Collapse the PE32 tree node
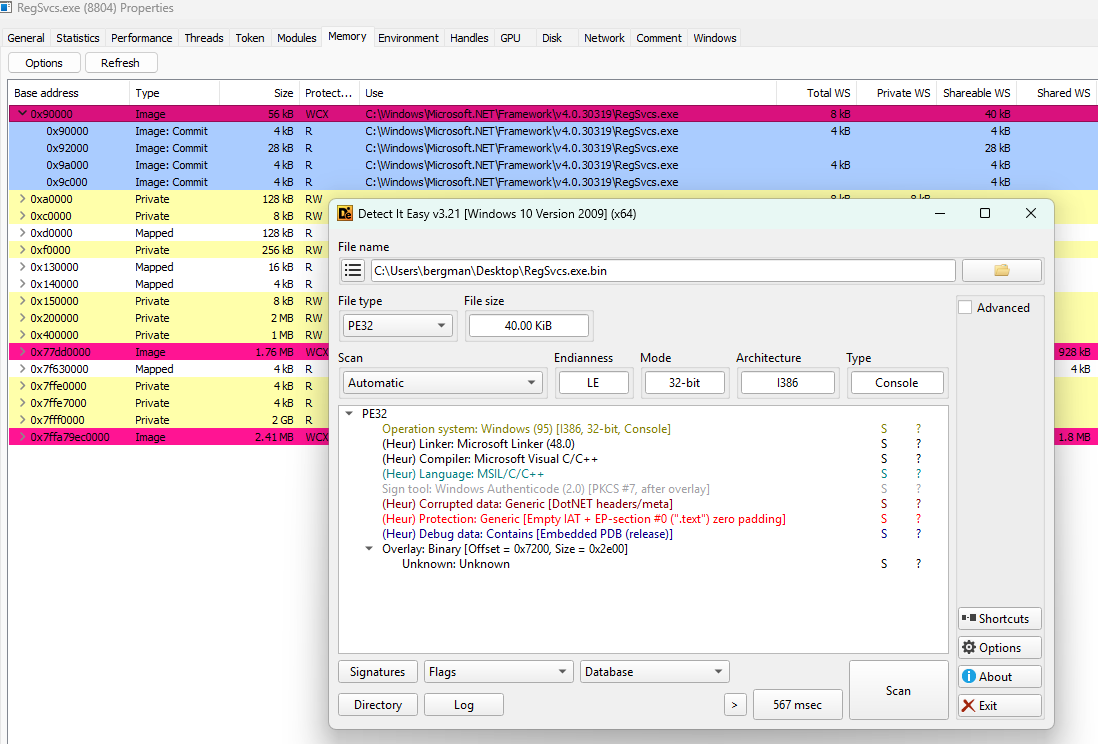1098x744 pixels. [349, 414]
